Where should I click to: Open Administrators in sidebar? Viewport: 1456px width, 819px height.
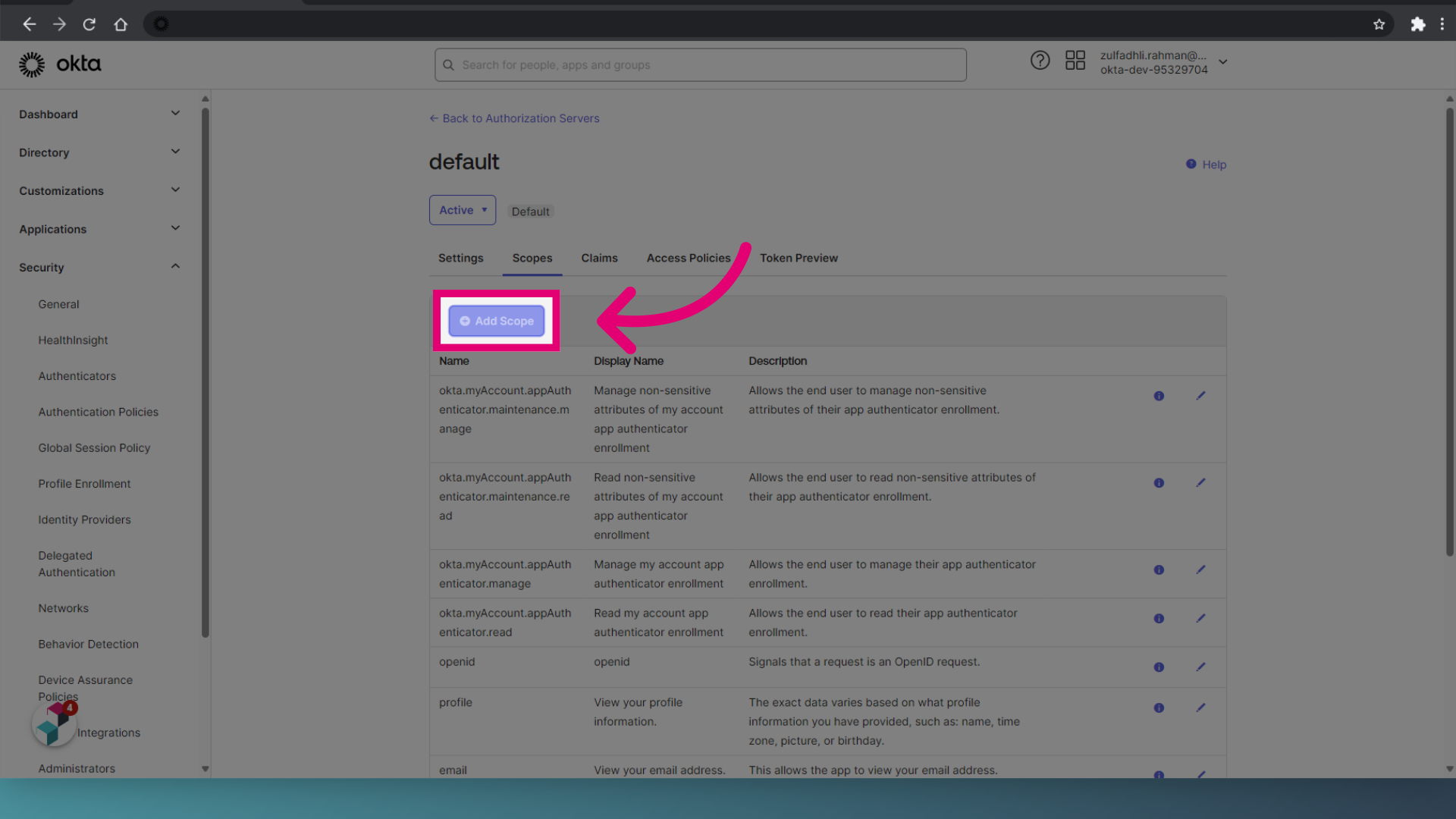[x=77, y=768]
